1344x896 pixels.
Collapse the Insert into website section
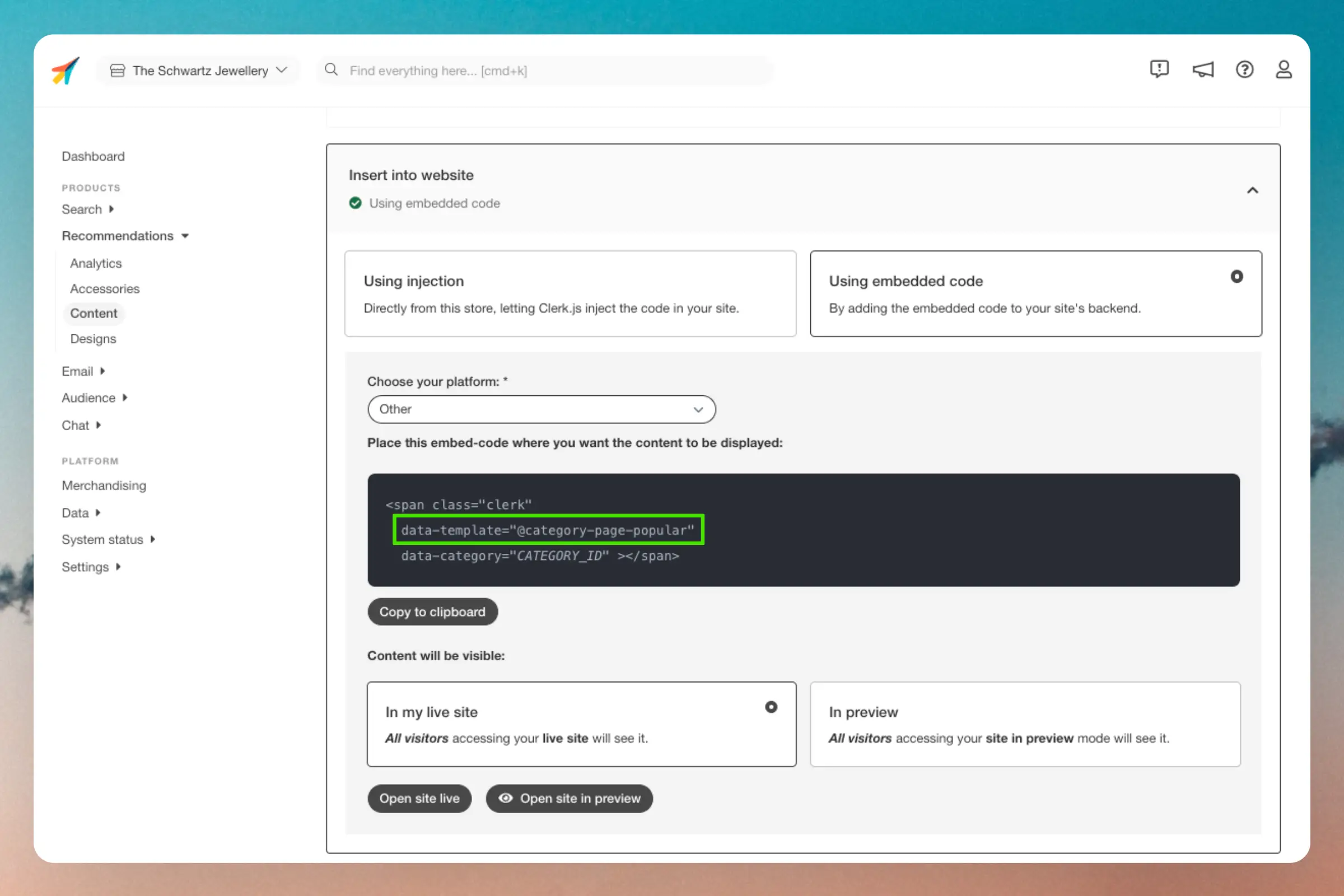pos(1252,190)
